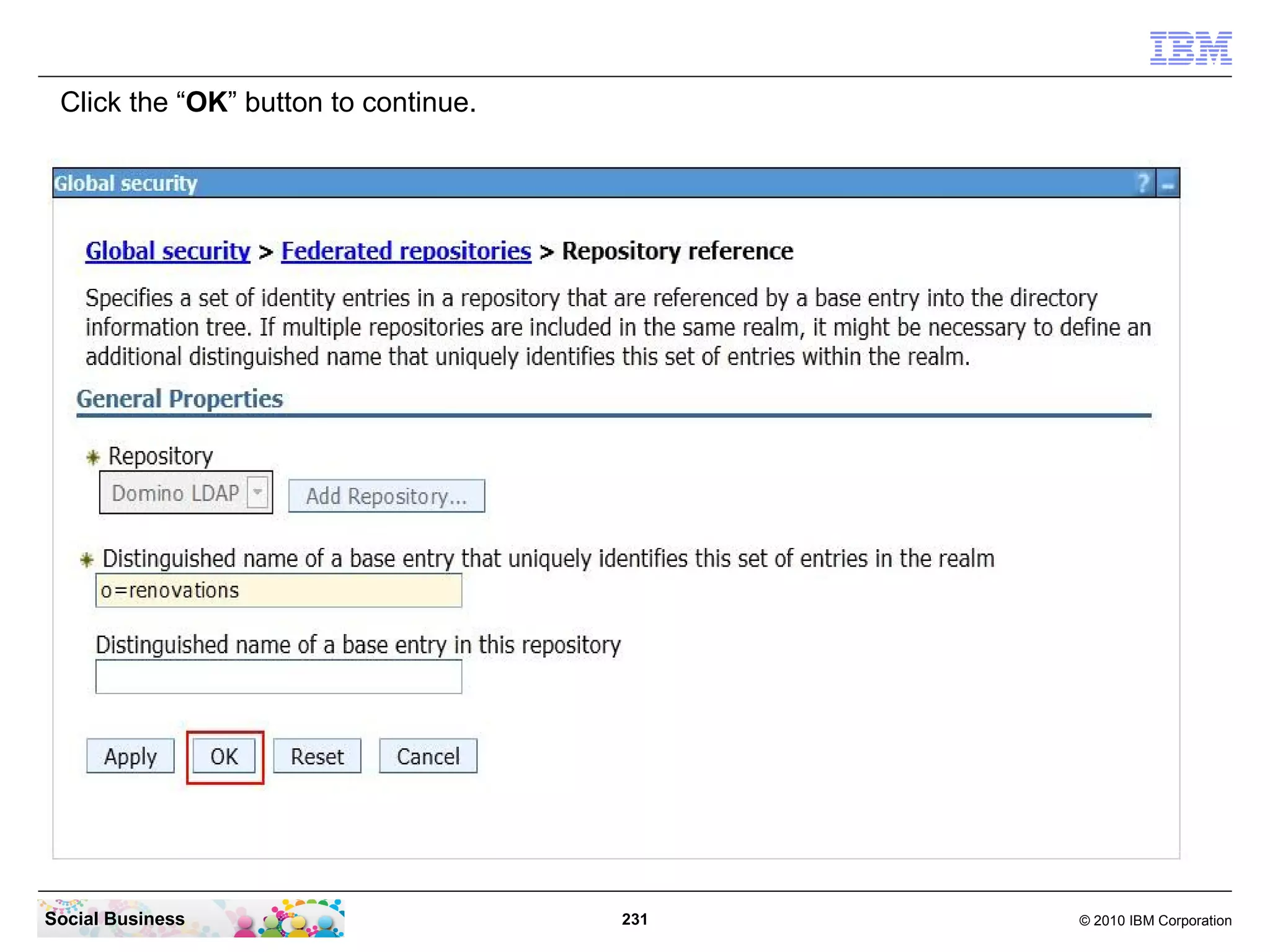The width and height of the screenshot is (1270, 952).
Task: Click the Apply button
Action: (130, 756)
